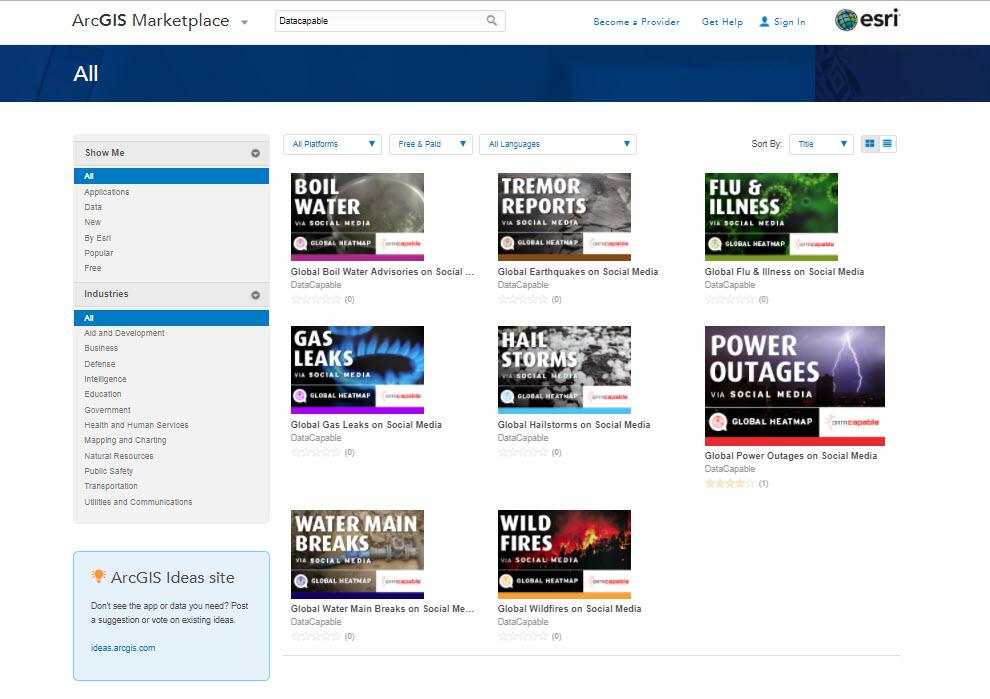The width and height of the screenshot is (990, 699).
Task: Open the Water Main Breaks thumbnail
Action: 357,554
